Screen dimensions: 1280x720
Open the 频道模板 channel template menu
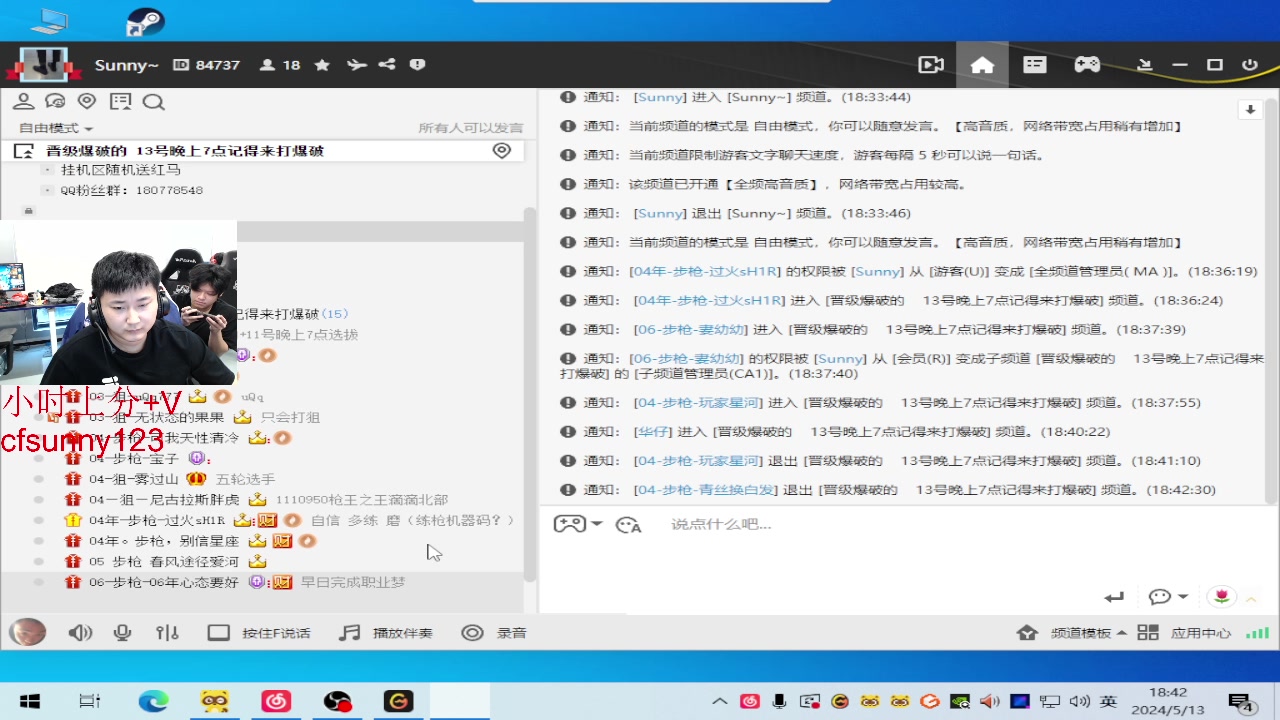1072,633
